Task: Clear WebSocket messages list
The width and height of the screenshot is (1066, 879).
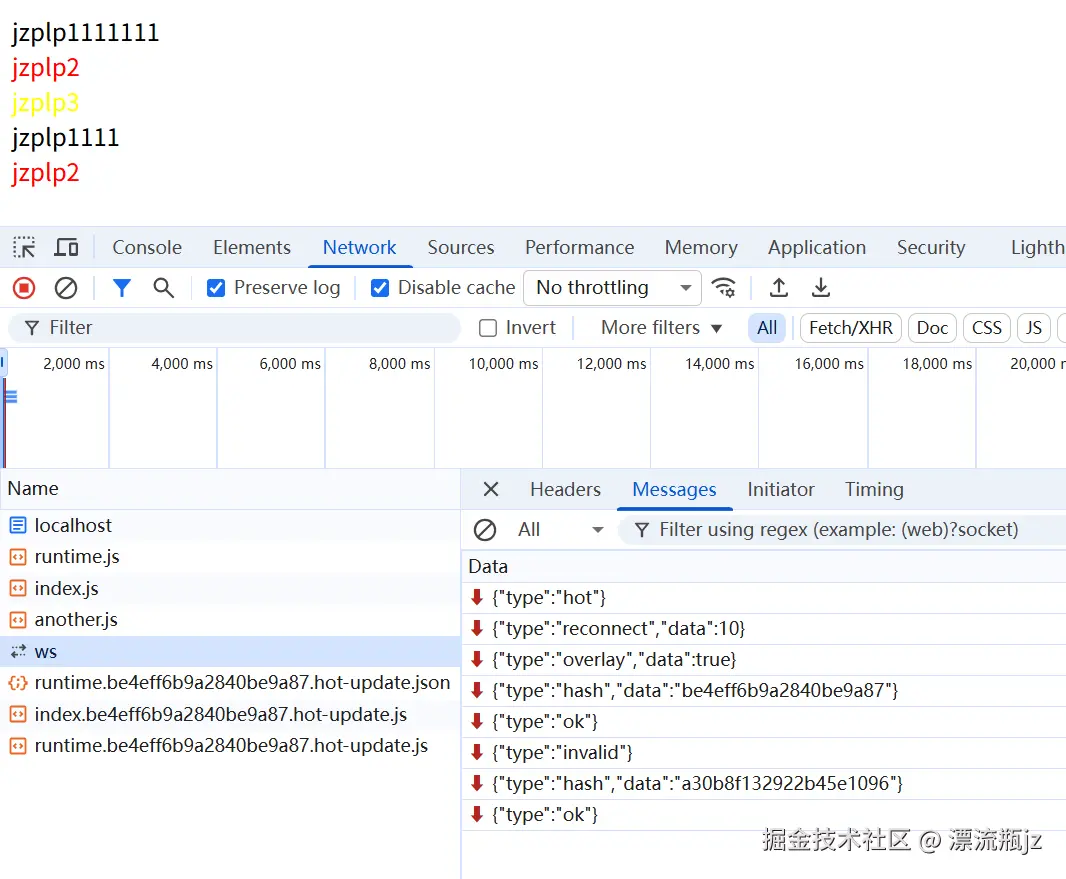Action: 485,530
